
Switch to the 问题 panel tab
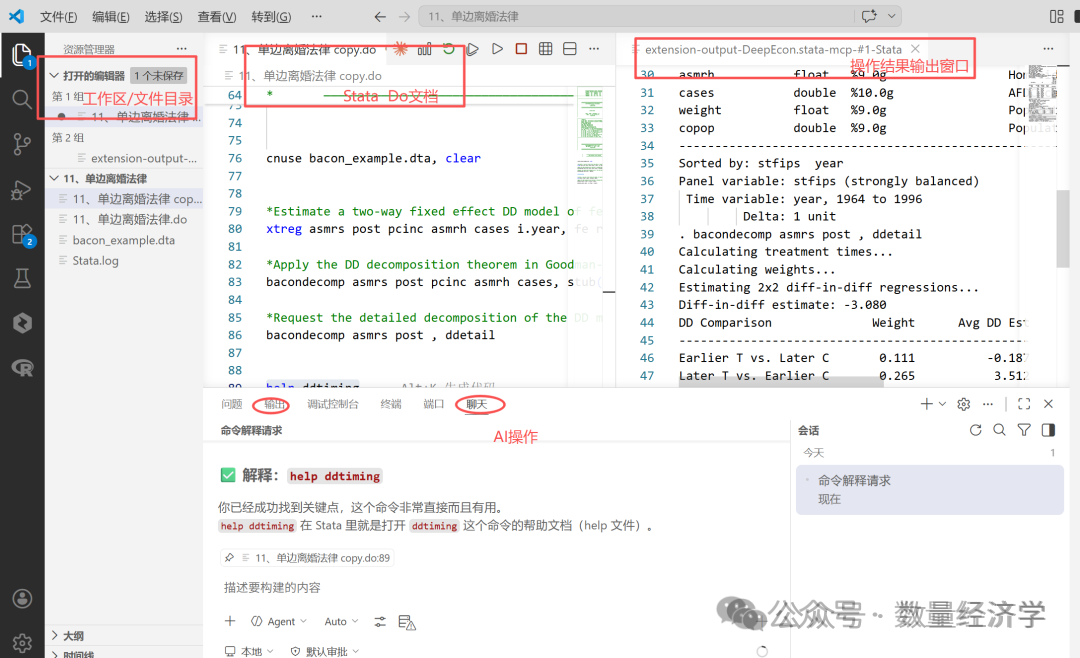click(232, 404)
